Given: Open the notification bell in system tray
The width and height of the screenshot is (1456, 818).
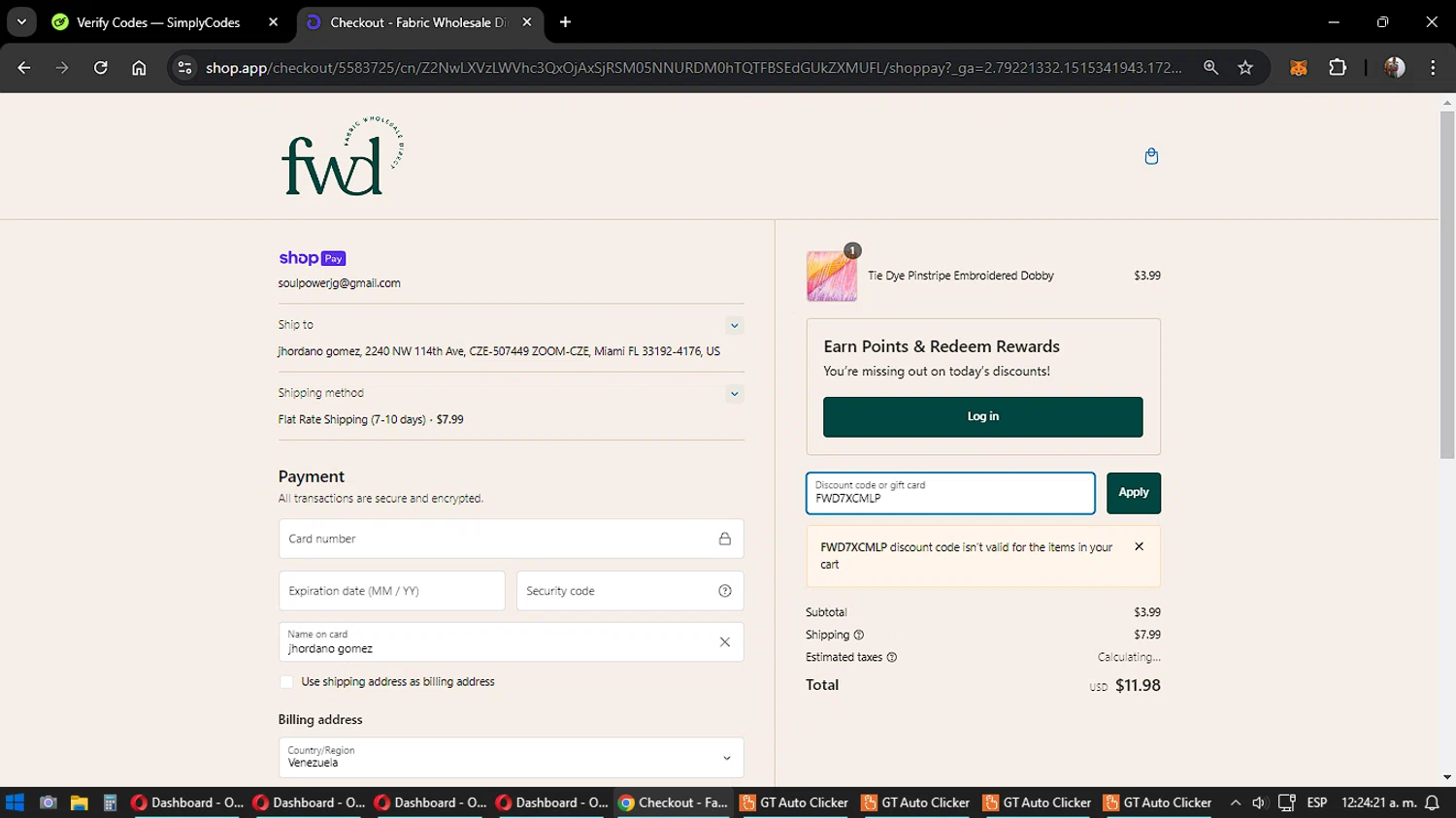Looking at the screenshot, I should pyautogui.click(x=1432, y=802).
